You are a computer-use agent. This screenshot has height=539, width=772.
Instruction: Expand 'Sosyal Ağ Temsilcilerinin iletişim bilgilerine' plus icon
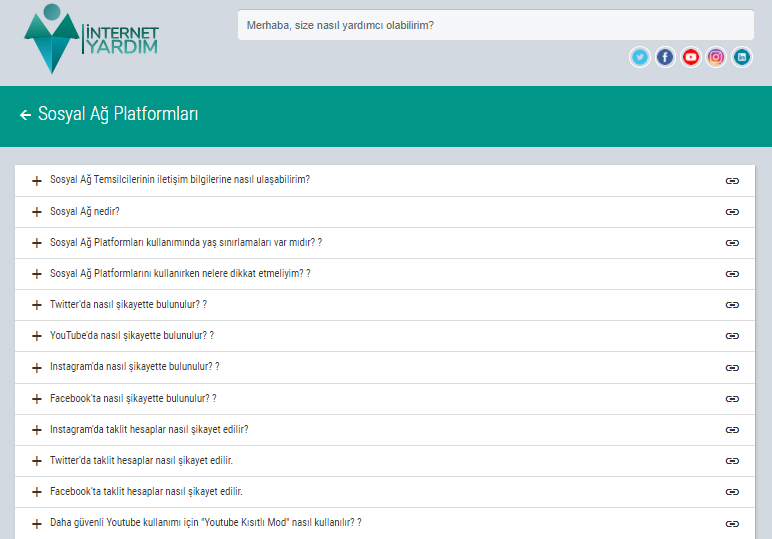click(36, 181)
